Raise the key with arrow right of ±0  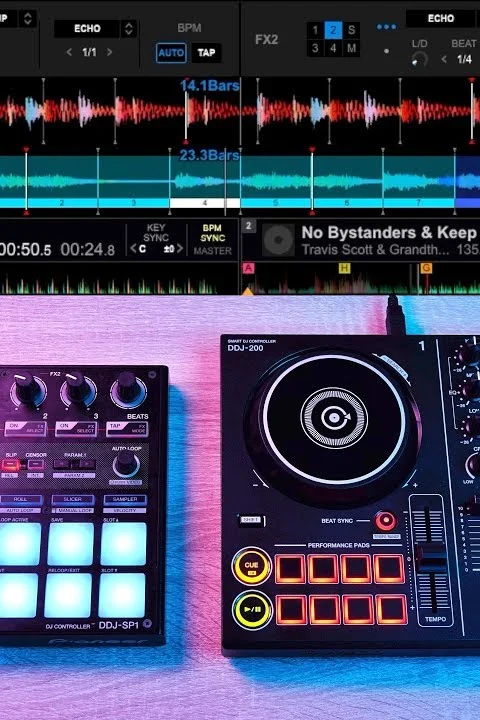(180, 249)
